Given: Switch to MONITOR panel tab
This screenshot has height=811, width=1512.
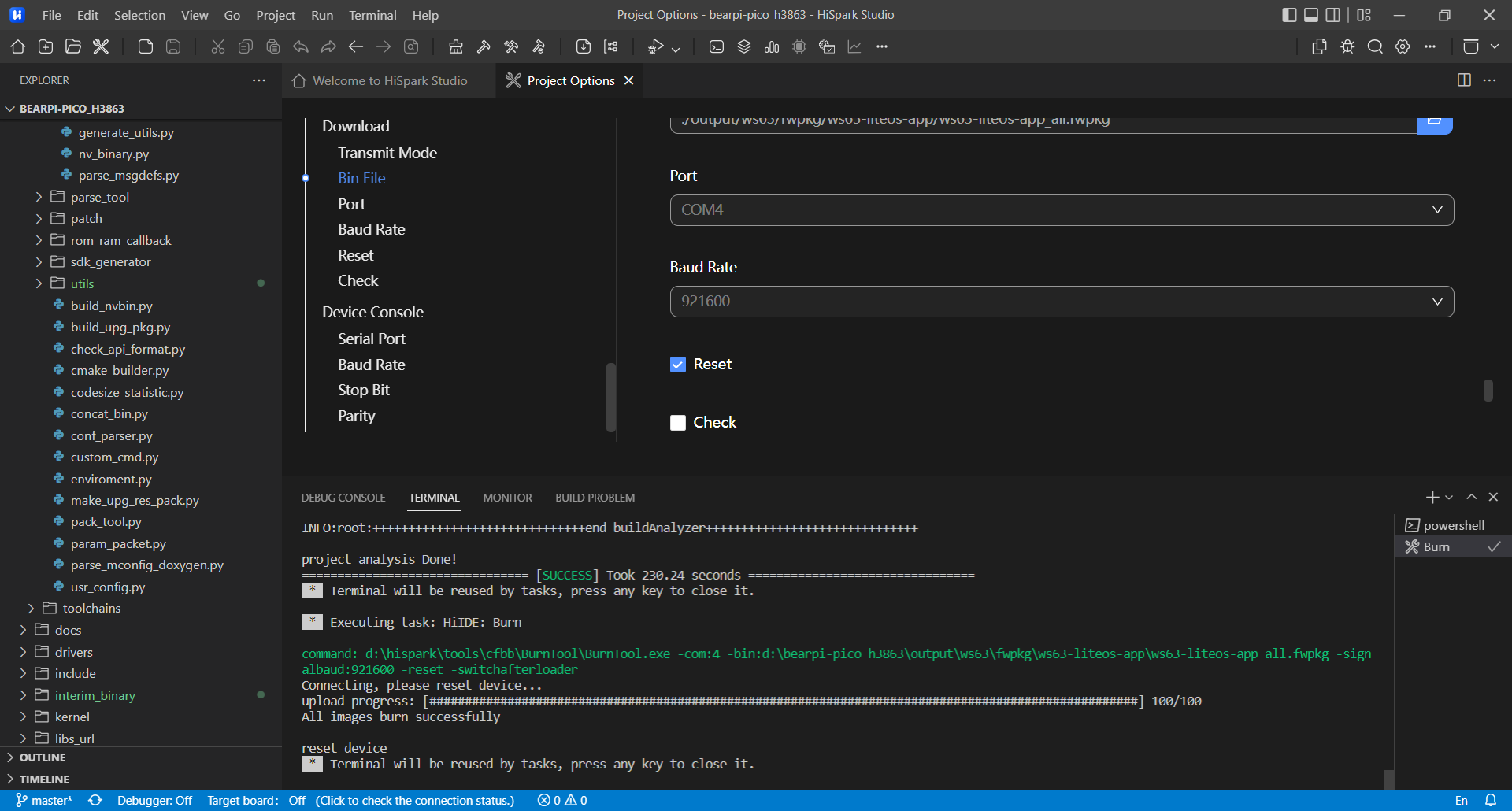Looking at the screenshot, I should point(507,498).
